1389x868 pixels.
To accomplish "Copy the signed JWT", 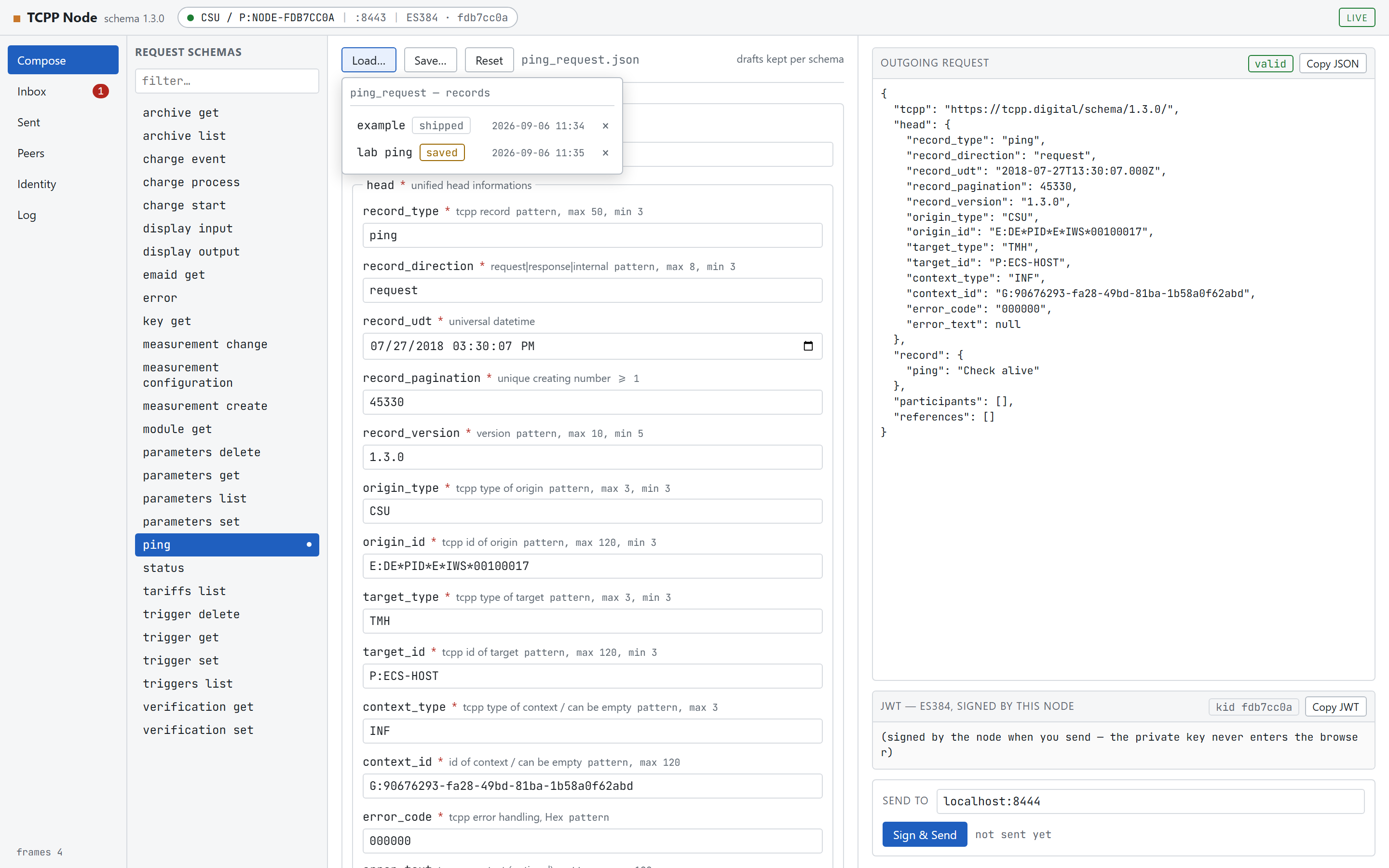I will (1335, 706).
